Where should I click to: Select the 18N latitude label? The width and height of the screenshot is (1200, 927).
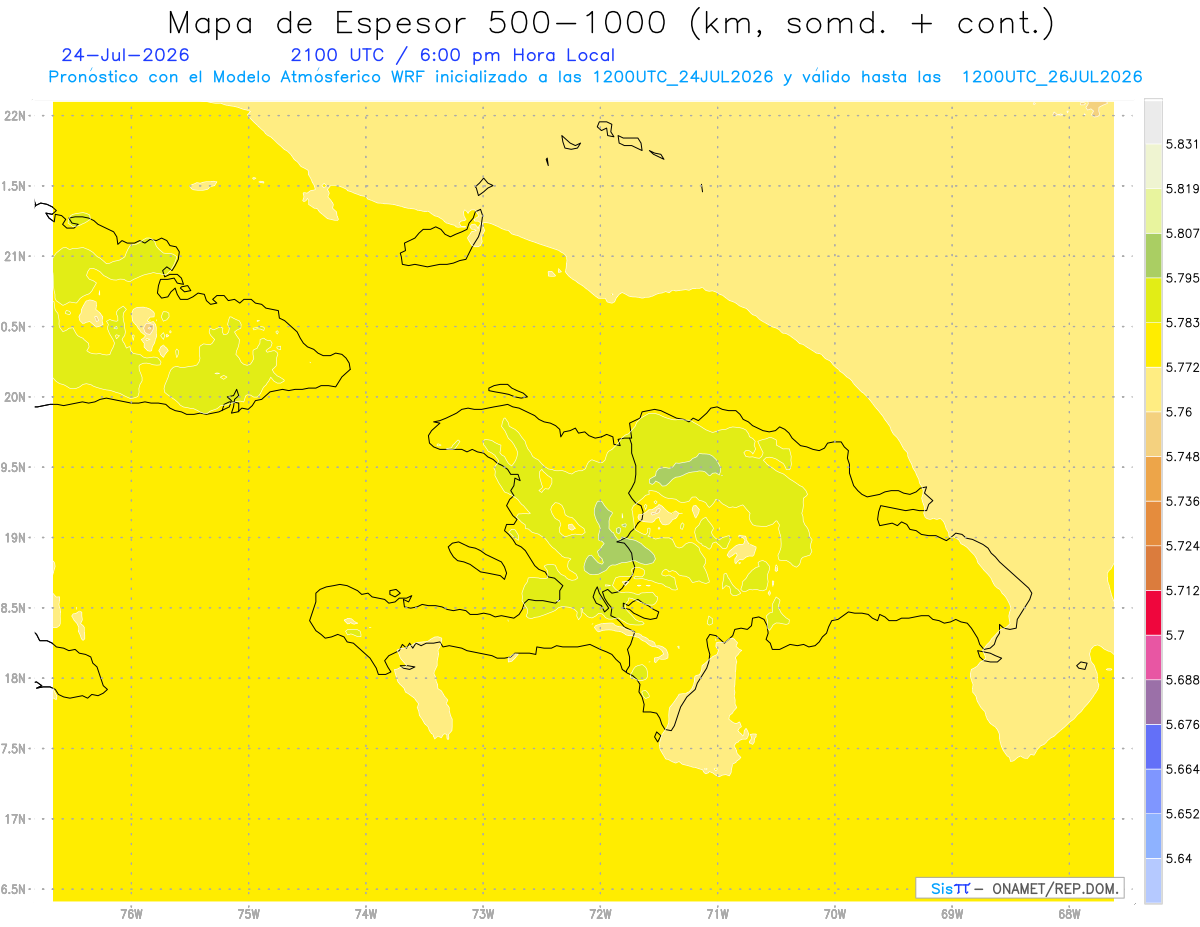tap(16, 679)
